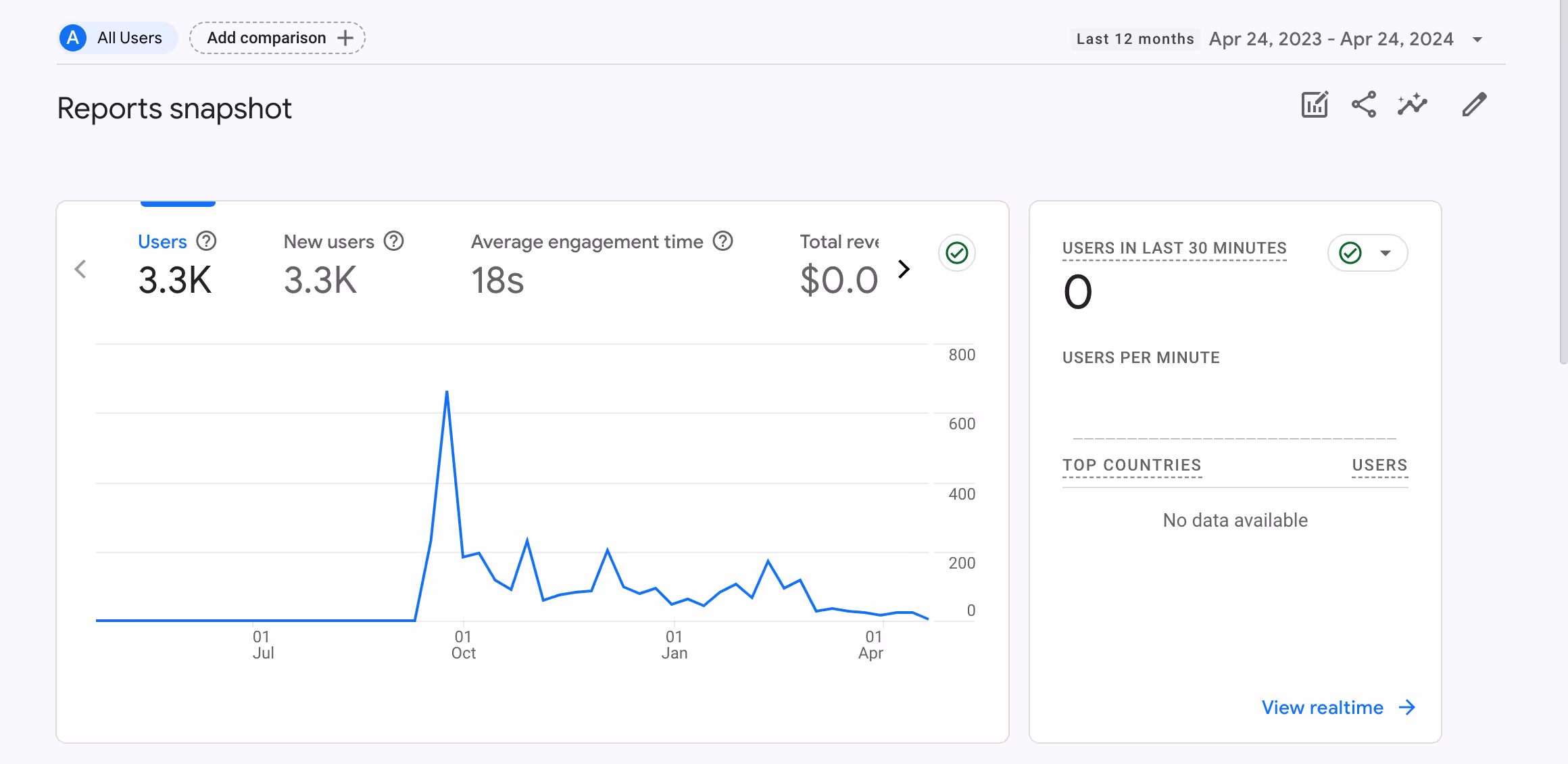Click the All Users 'A' segment badge

click(73, 38)
